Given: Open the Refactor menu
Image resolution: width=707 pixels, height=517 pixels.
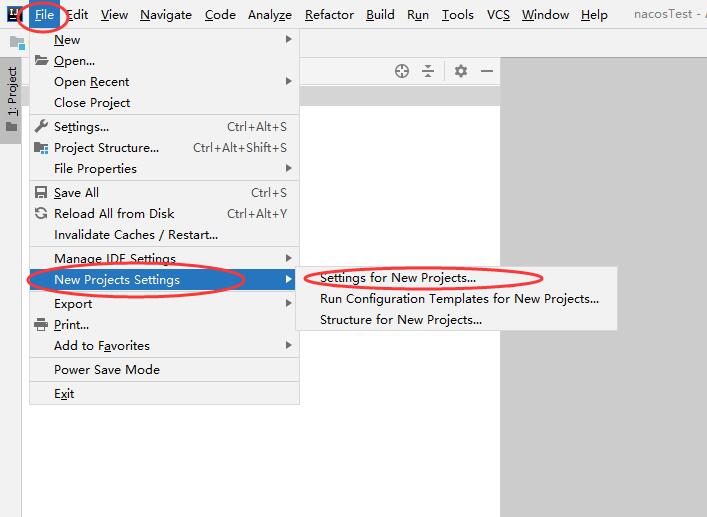Looking at the screenshot, I should pyautogui.click(x=329, y=15).
